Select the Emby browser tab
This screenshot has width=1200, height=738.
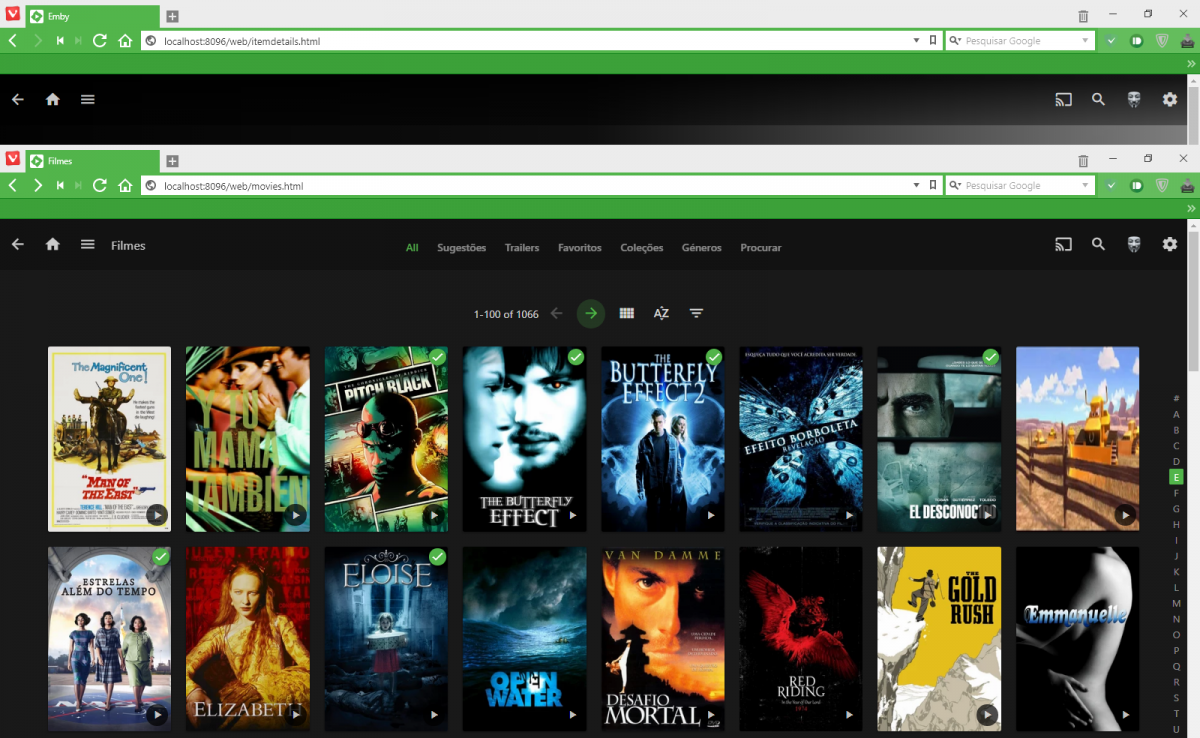92,16
